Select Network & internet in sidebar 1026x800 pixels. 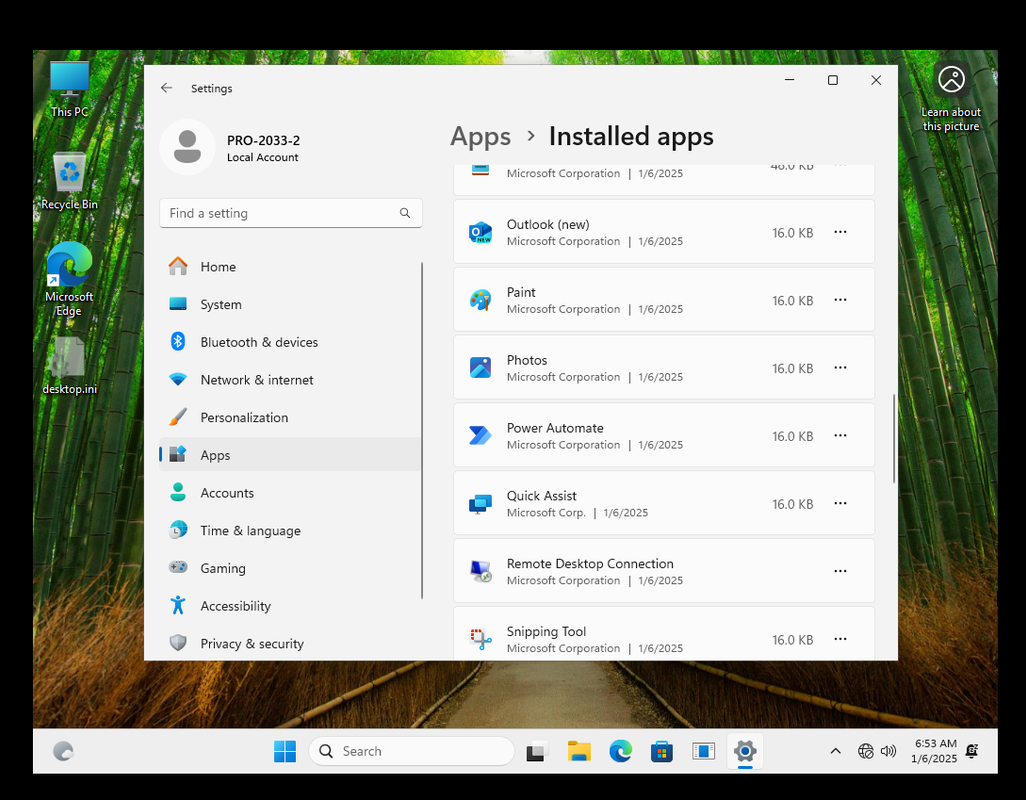(290, 380)
